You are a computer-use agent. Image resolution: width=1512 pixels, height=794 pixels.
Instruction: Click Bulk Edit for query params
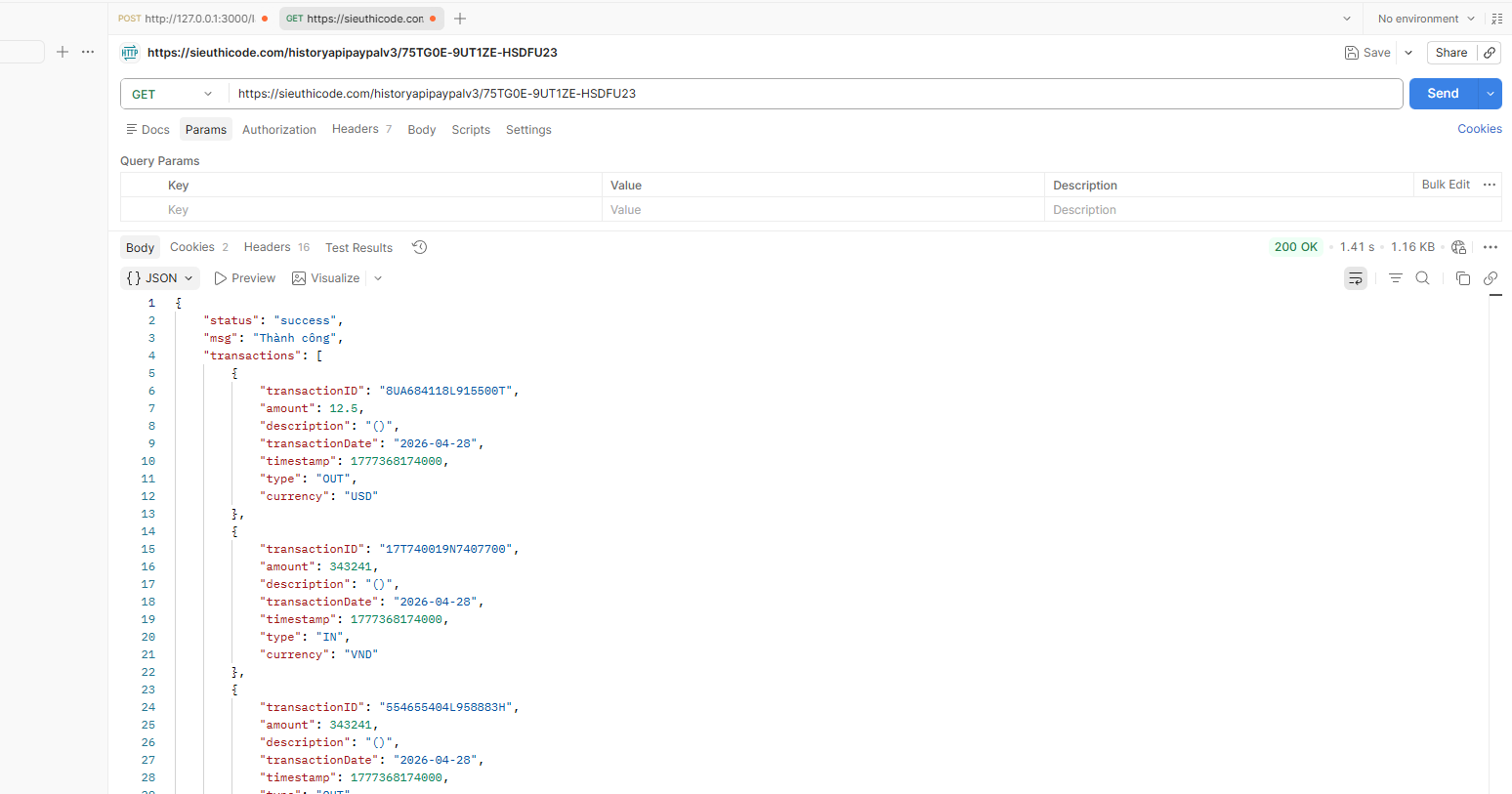click(1446, 185)
